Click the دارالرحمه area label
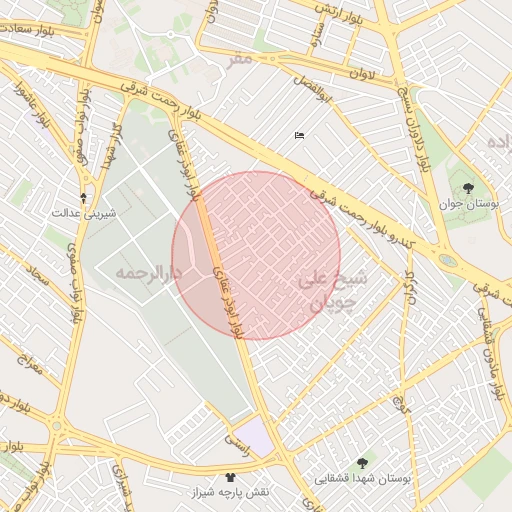512x512 pixels. [x=149, y=273]
